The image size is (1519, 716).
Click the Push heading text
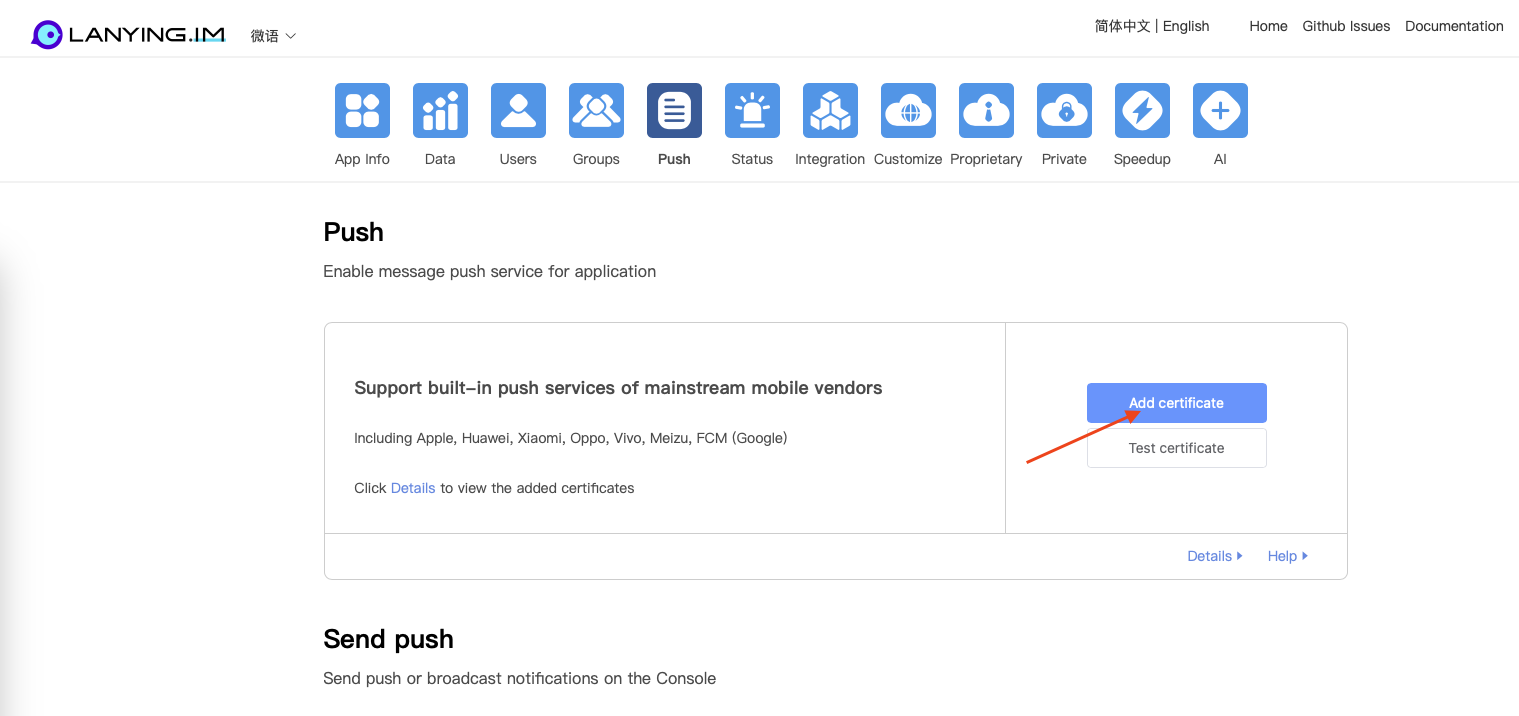[353, 232]
